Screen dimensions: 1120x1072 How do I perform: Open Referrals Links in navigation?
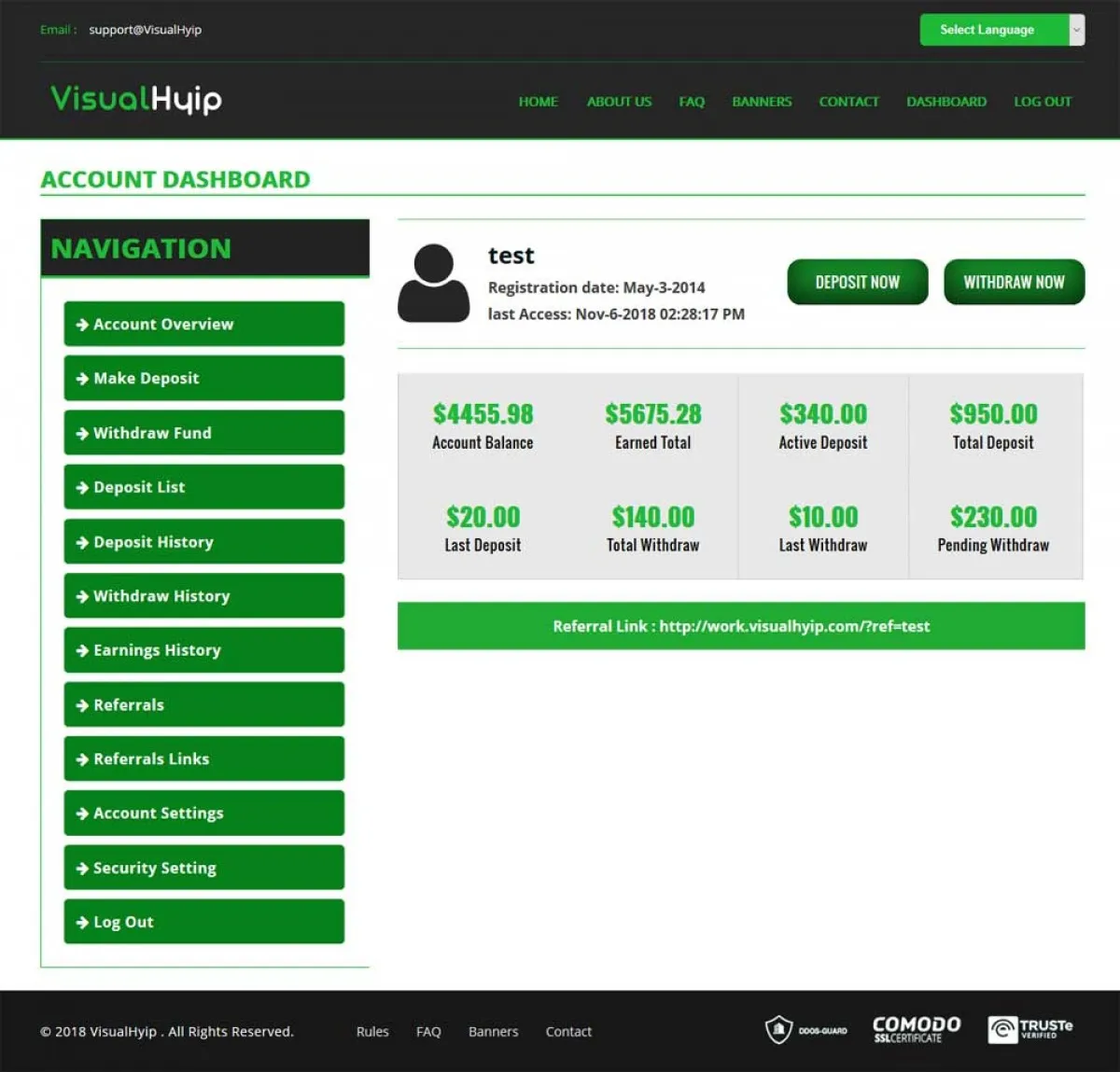tap(203, 759)
